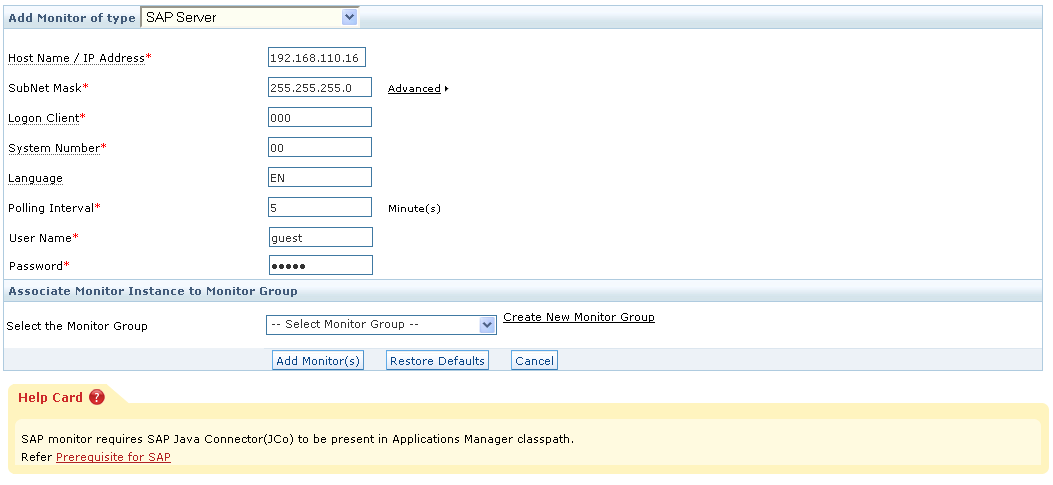This screenshot has width=1053, height=485.
Task: Click the Language input field
Action: tap(320, 177)
